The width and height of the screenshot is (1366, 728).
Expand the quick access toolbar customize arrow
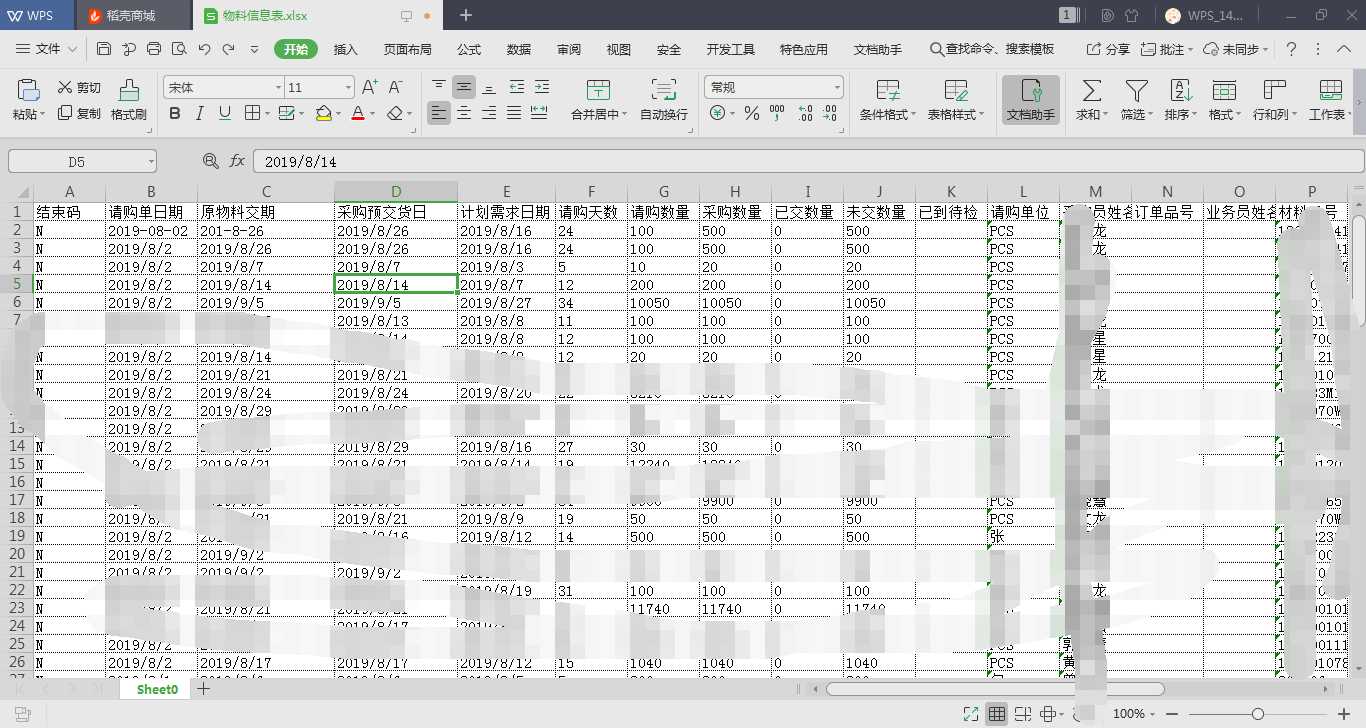(254, 49)
